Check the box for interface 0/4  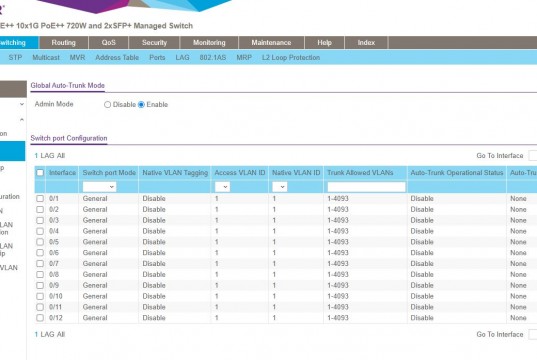click(40, 231)
